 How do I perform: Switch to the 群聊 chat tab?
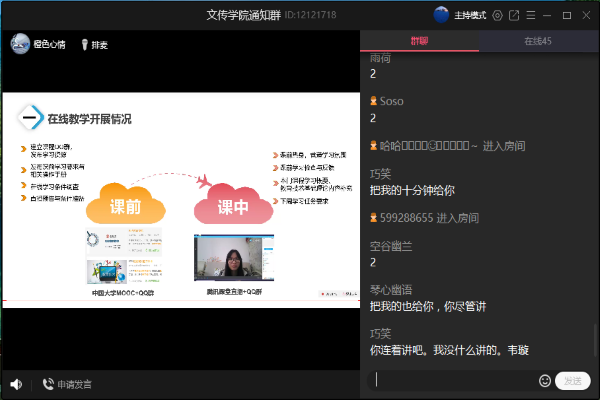click(x=419, y=41)
